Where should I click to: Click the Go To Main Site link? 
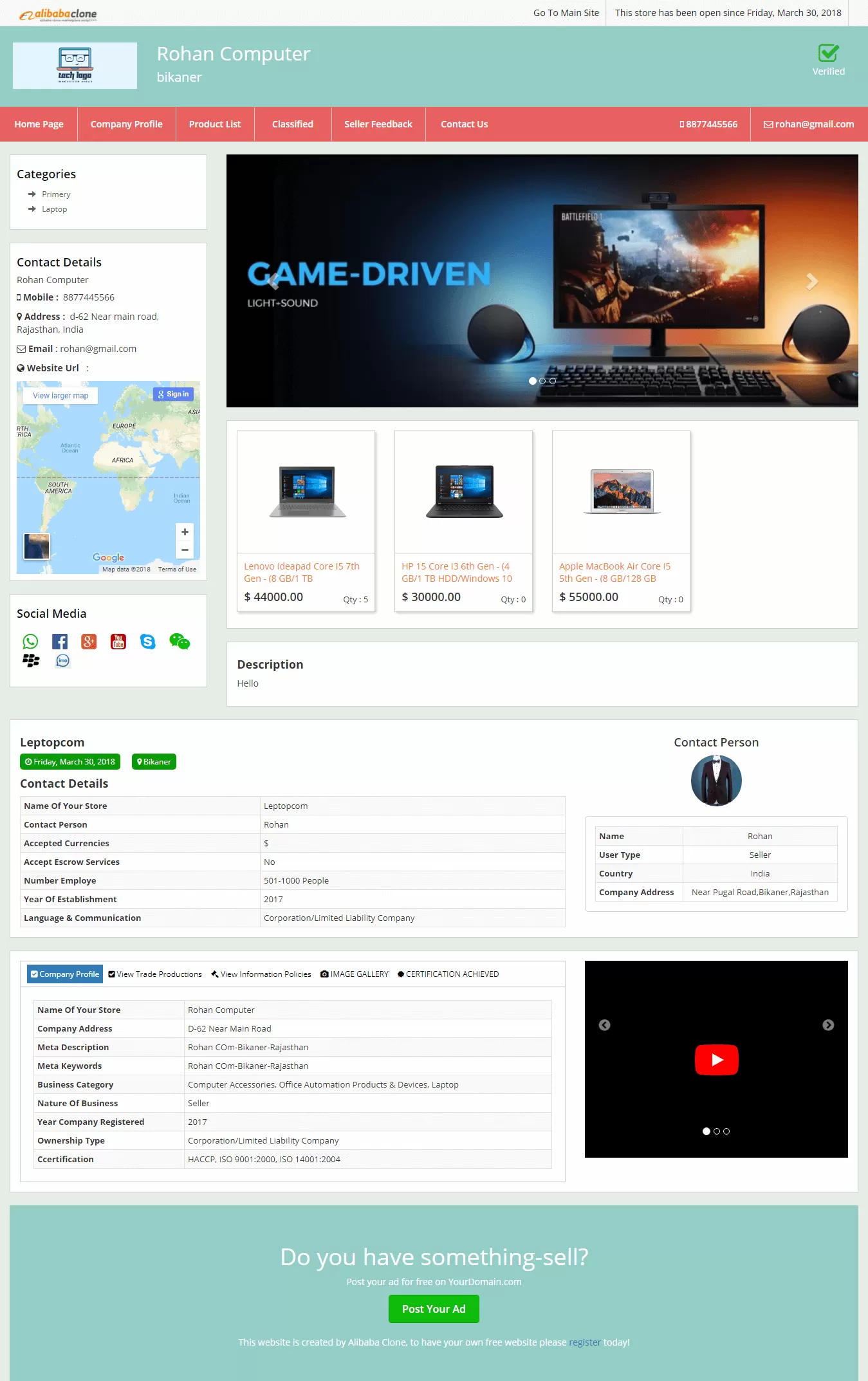point(566,13)
